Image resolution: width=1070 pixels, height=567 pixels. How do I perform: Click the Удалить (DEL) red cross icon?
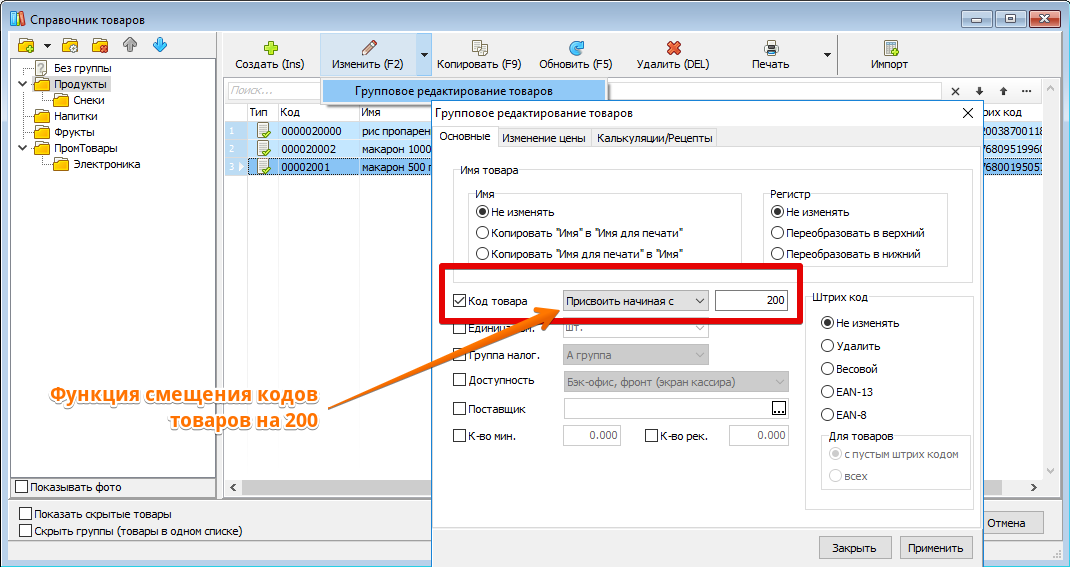[x=674, y=48]
